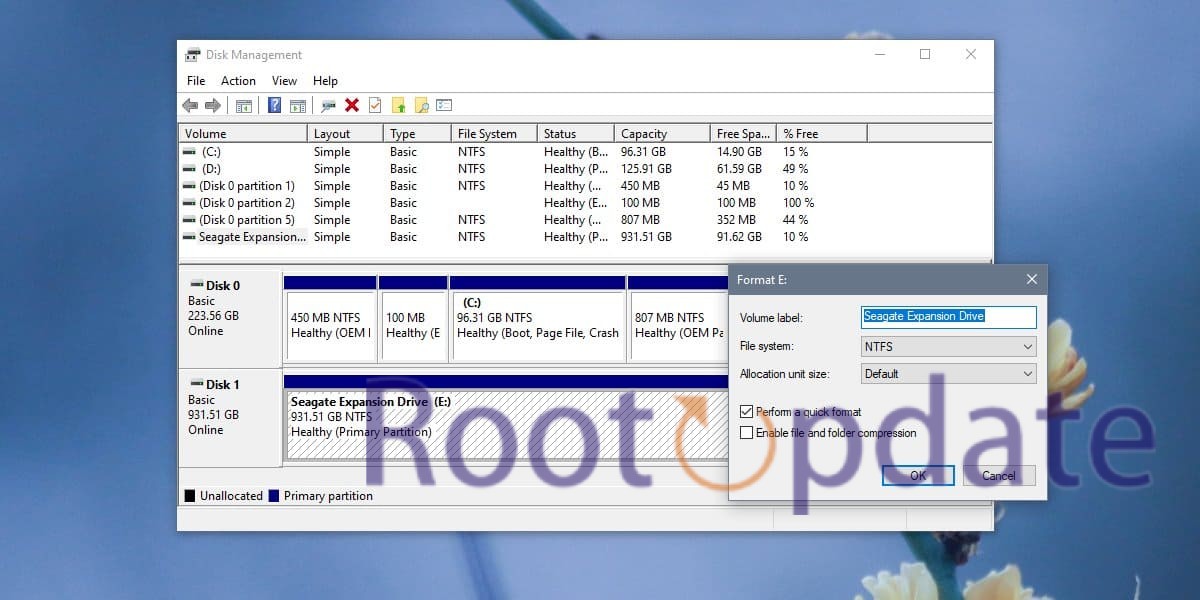Check Enable file and folder compression

click(x=745, y=432)
